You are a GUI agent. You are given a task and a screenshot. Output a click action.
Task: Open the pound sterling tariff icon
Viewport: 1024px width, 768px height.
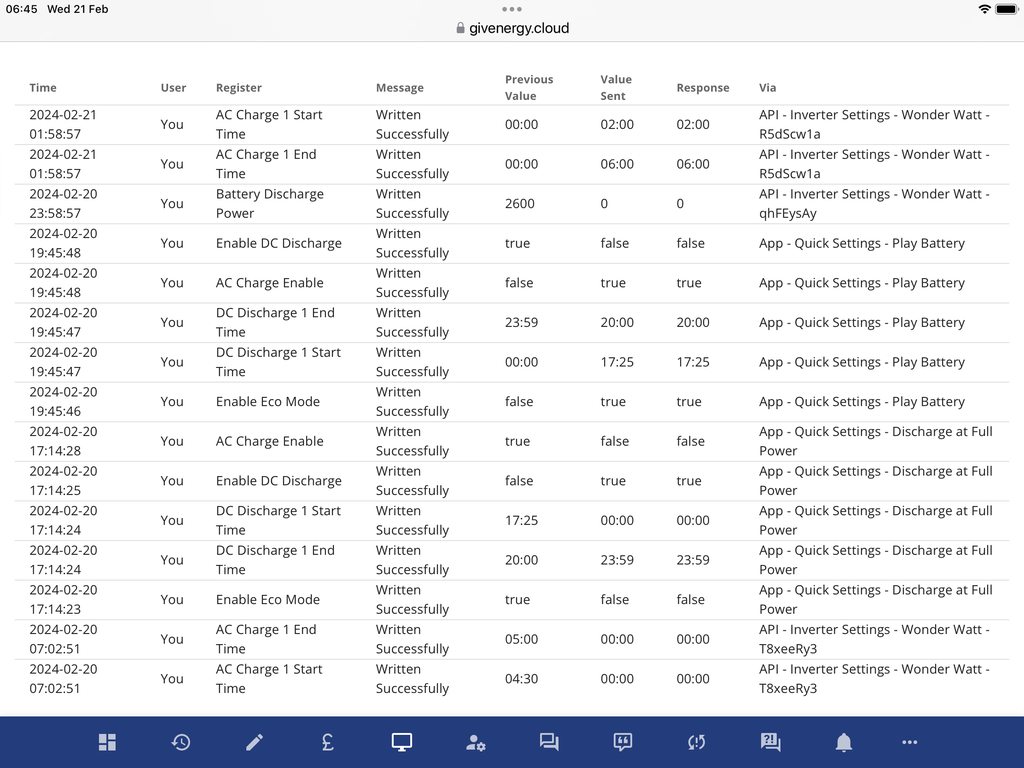(x=328, y=742)
